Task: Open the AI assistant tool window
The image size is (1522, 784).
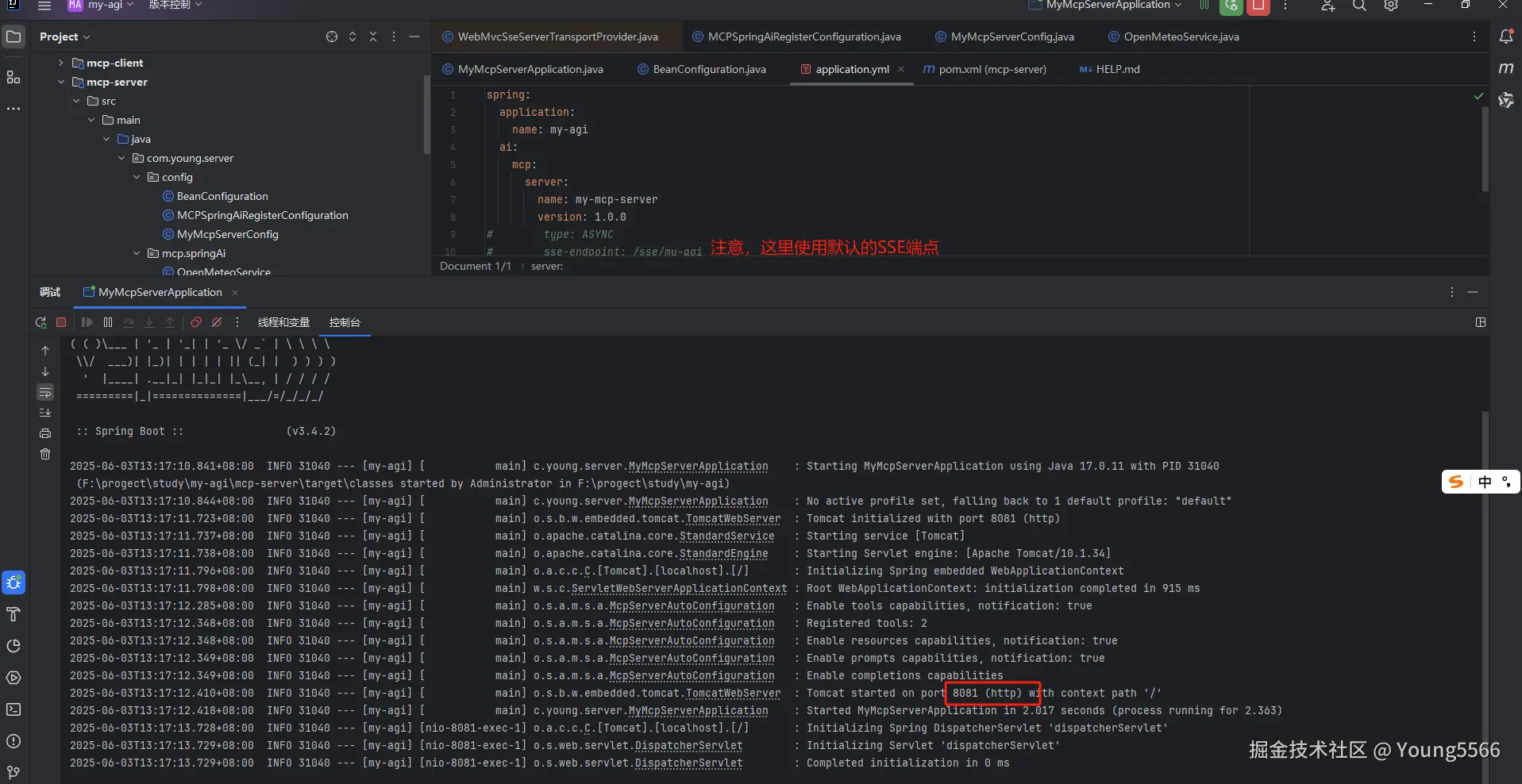Action: (1506, 100)
